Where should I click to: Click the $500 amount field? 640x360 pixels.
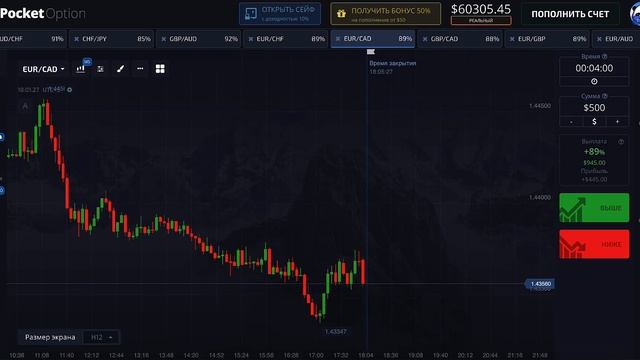[x=594, y=108]
